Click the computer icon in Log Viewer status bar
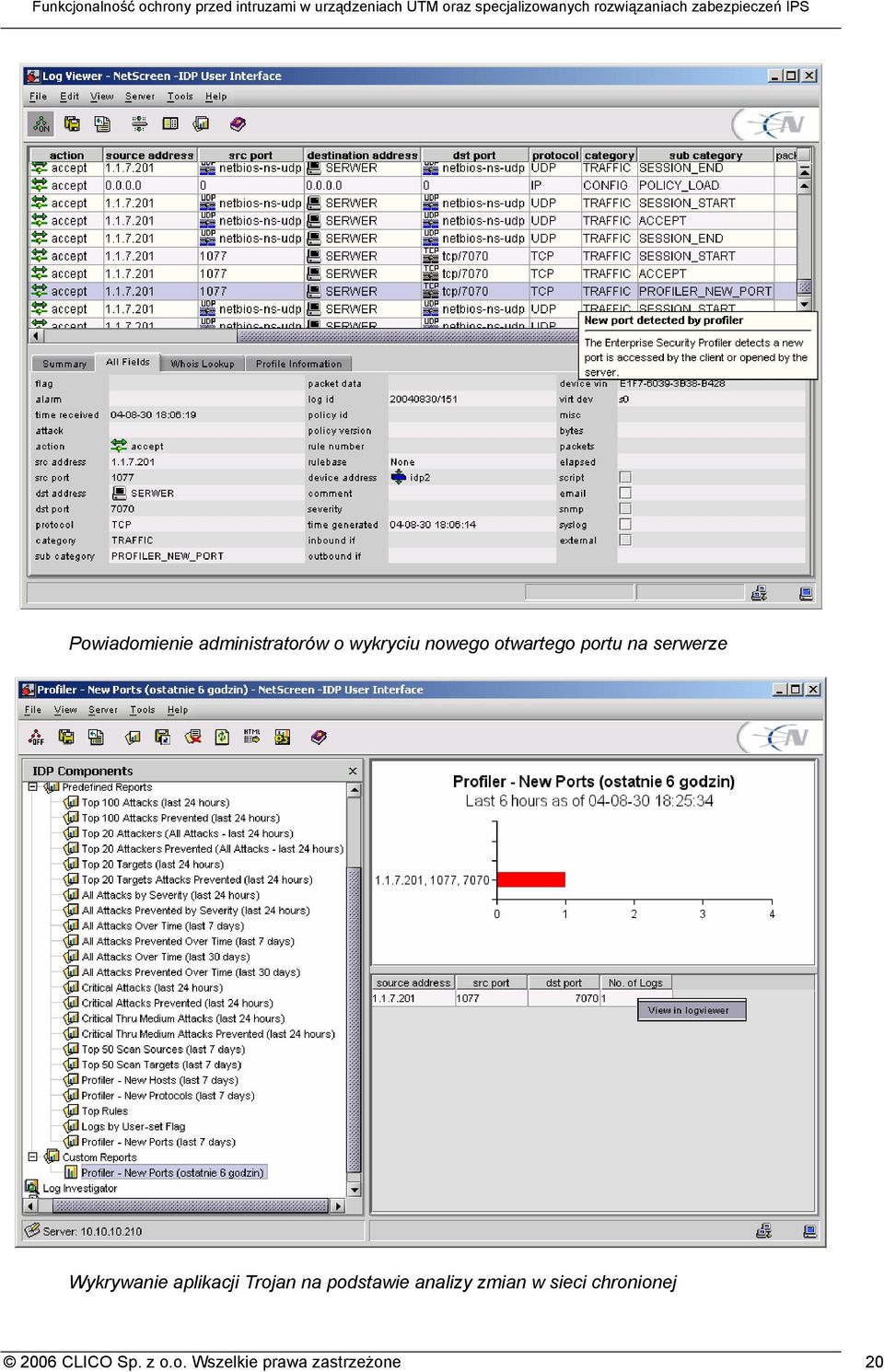Image resolution: width=884 pixels, height=1372 pixels. (806, 593)
